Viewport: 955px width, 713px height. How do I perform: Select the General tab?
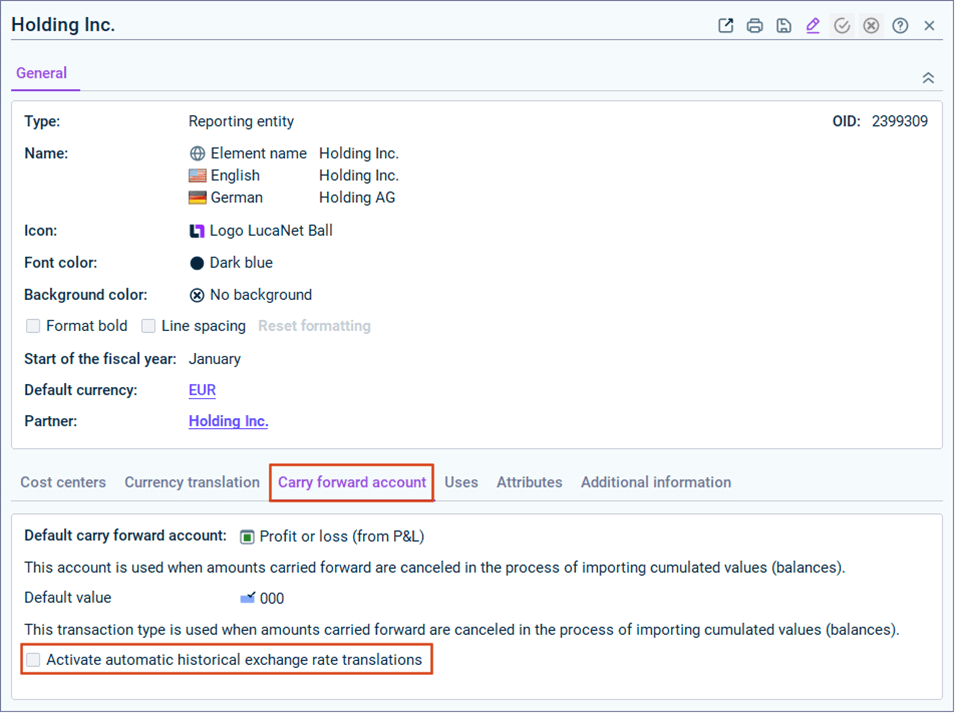[41, 73]
